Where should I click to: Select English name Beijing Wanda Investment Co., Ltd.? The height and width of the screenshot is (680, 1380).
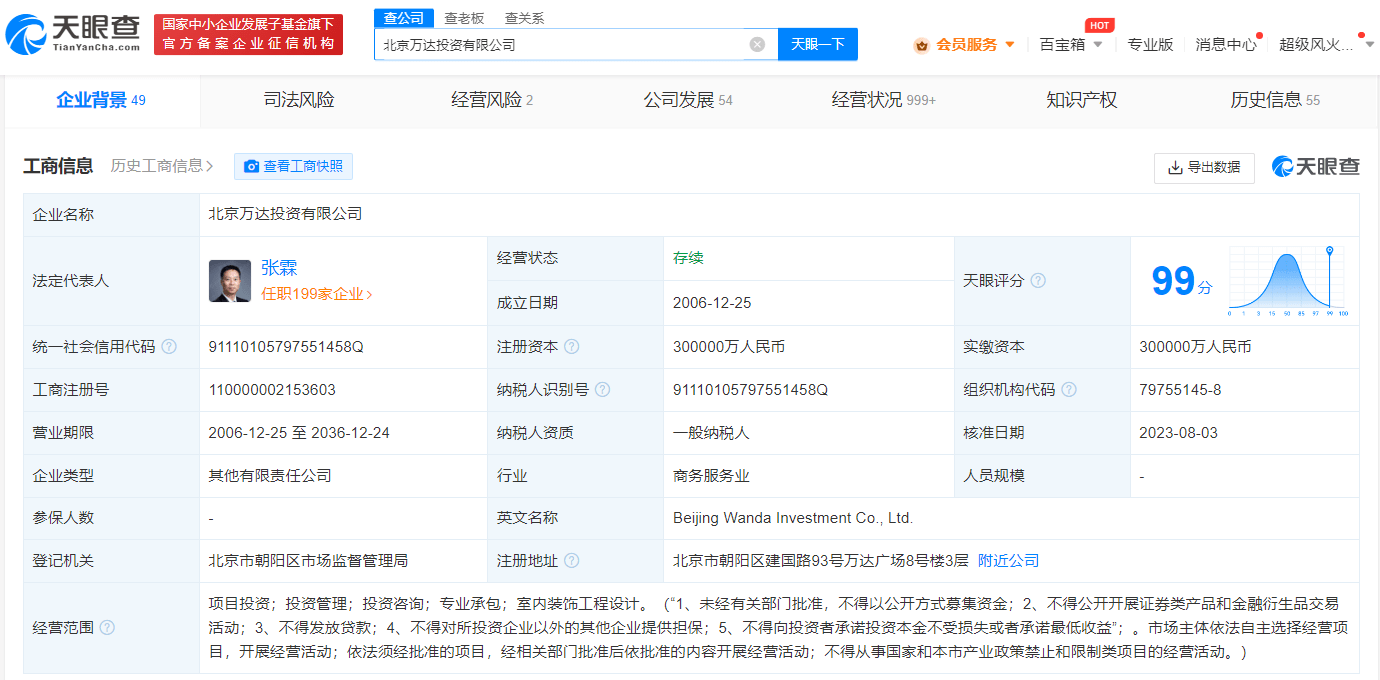pos(794,518)
